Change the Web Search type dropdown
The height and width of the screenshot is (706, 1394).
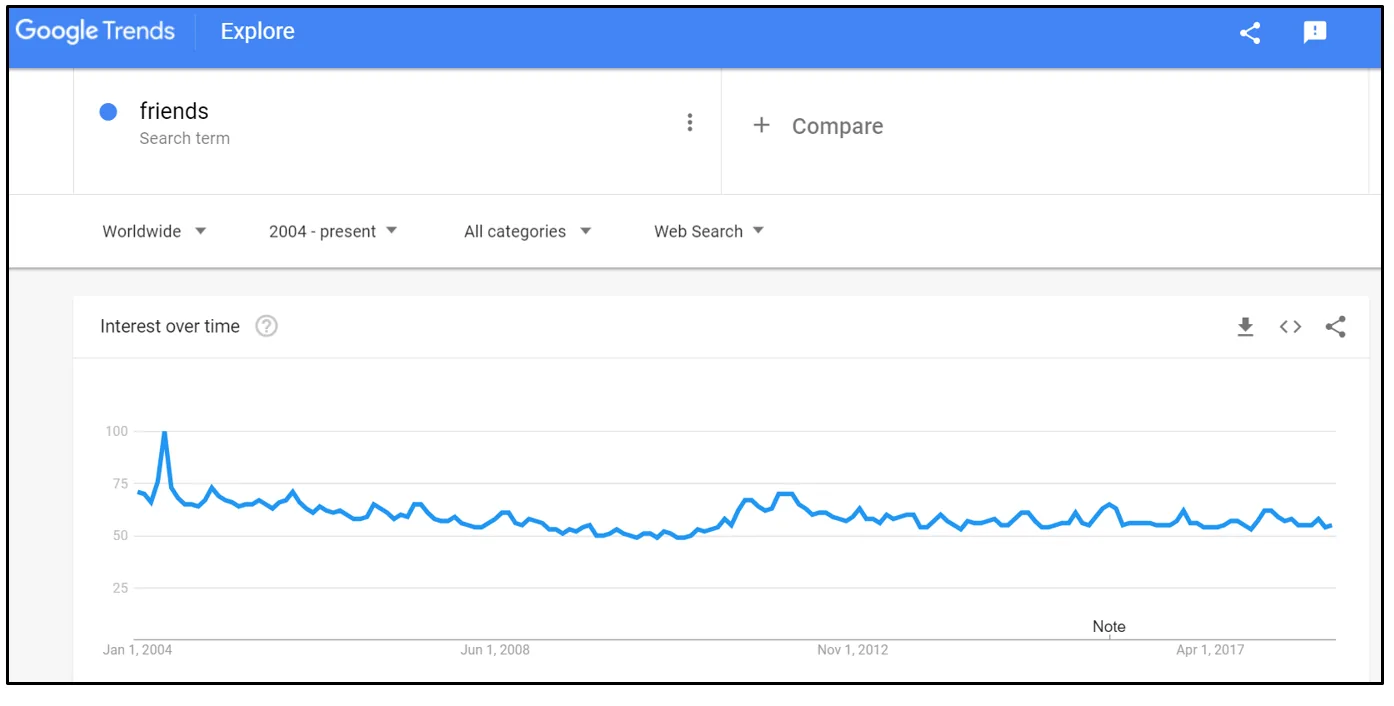(x=707, y=231)
